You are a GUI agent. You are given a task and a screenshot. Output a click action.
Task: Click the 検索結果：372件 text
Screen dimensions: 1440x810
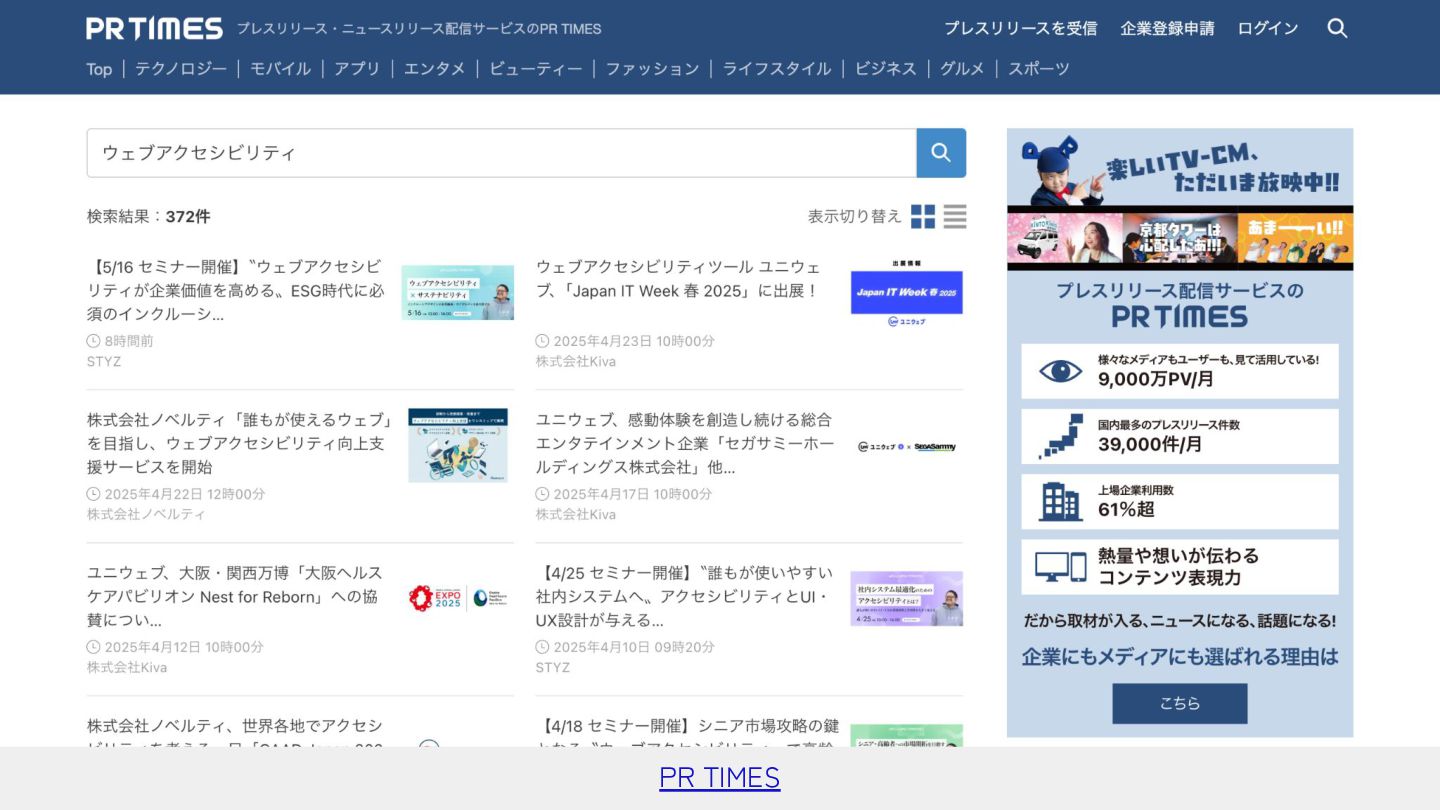coord(149,217)
